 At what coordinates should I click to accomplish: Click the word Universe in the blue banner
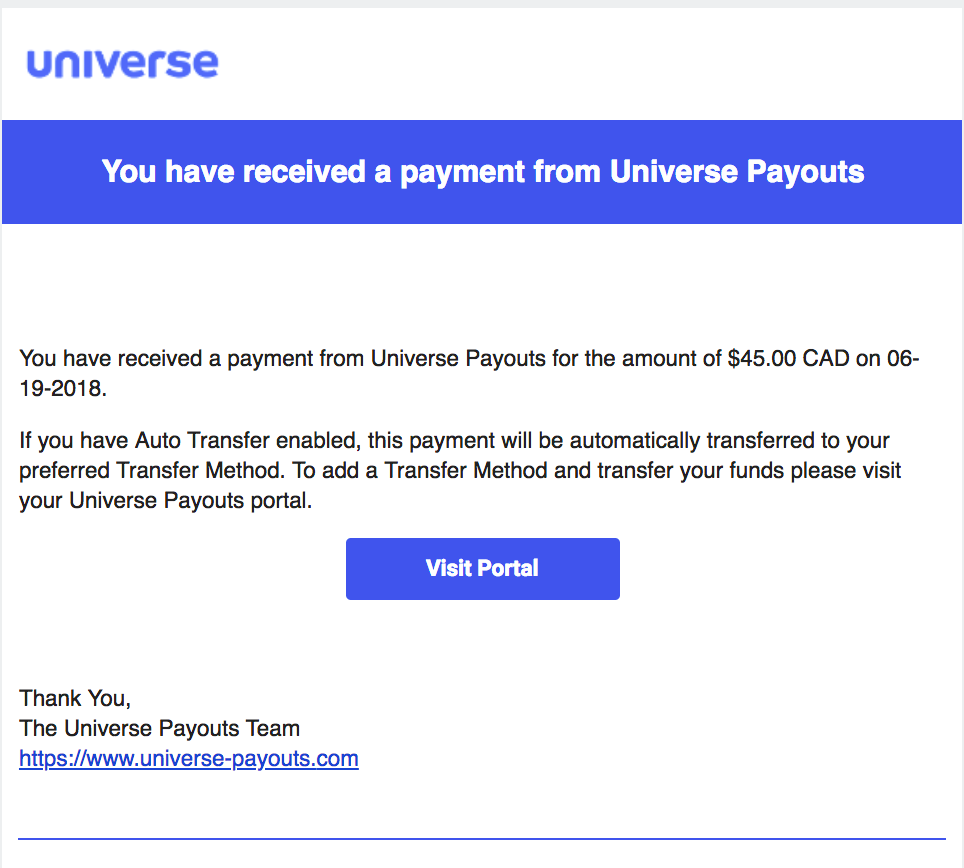click(673, 172)
